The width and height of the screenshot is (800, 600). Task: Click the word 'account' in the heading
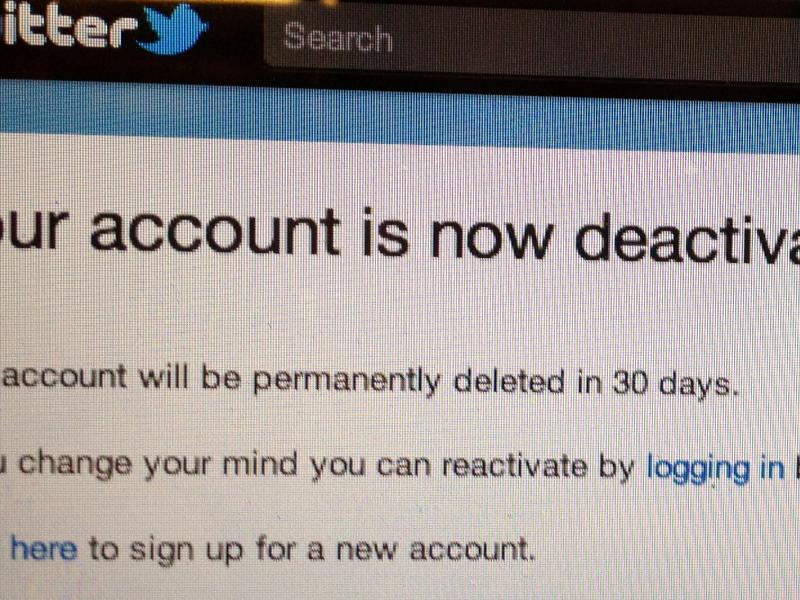coord(215,233)
